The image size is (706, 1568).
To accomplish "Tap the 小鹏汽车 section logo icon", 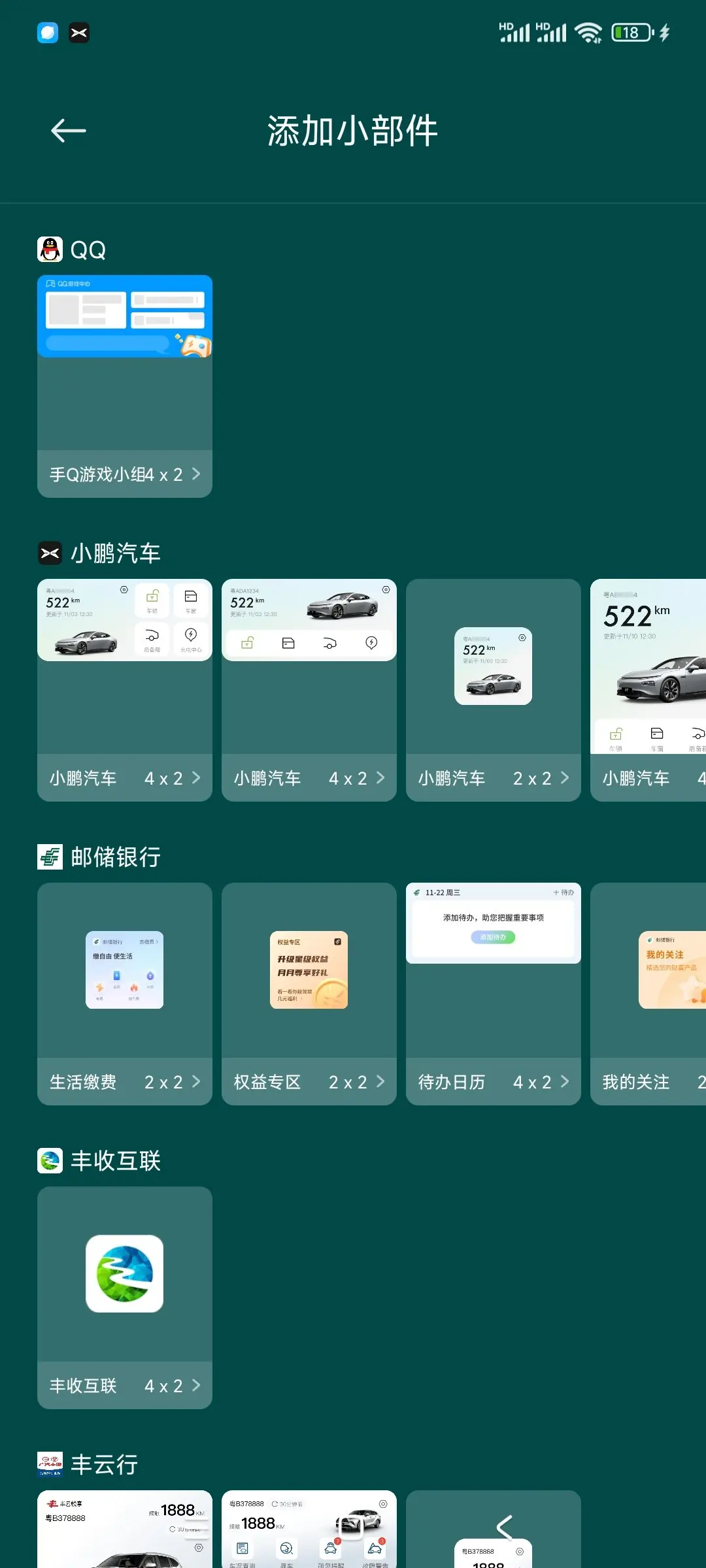I will tap(50, 553).
